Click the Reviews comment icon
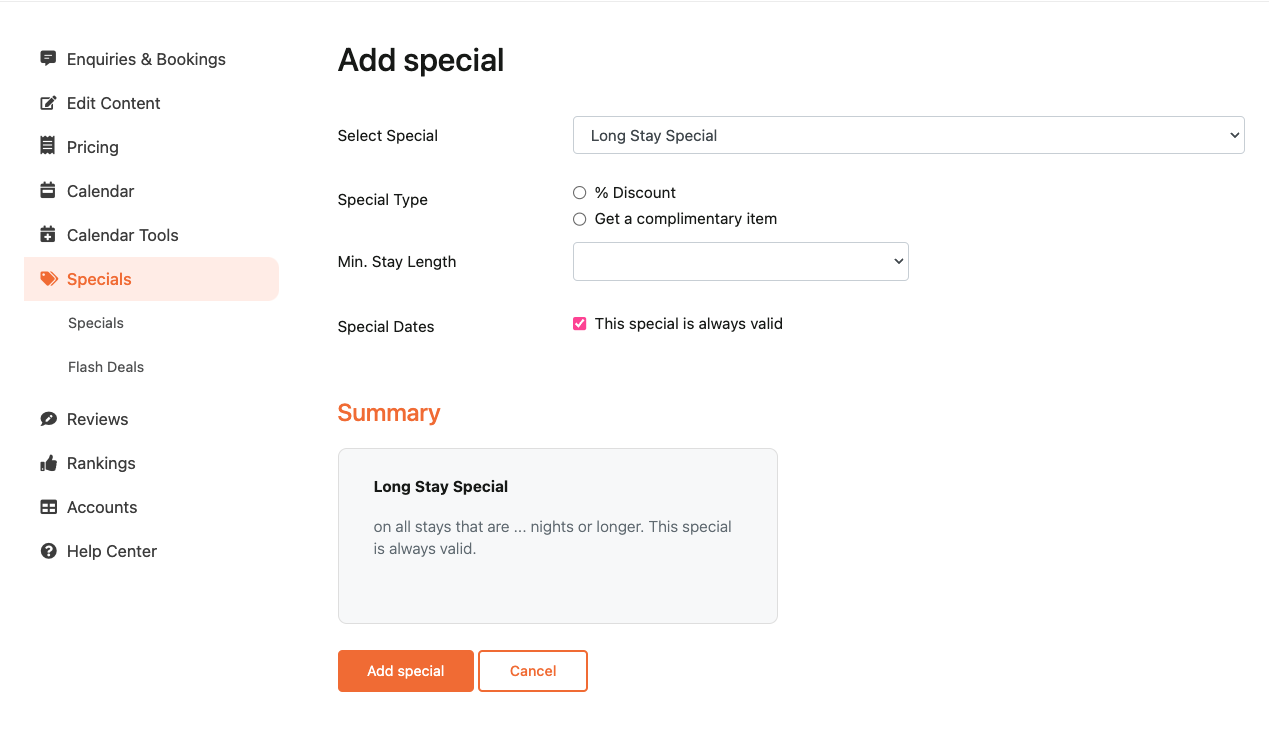This screenshot has height=739, width=1269. (x=48, y=419)
